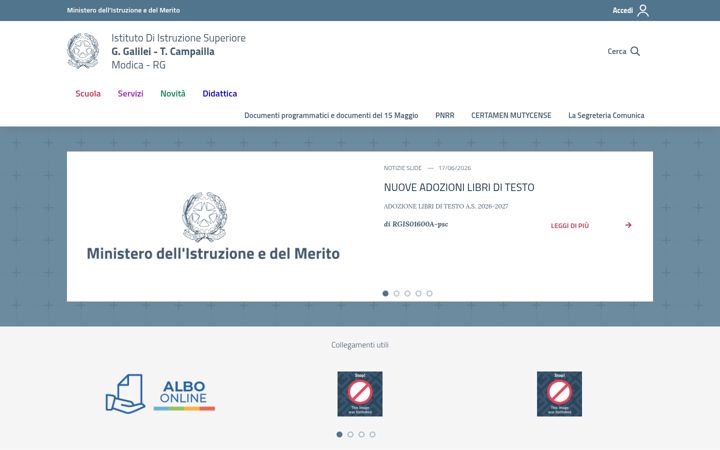The width and height of the screenshot is (720, 450).
Task: Open the CERTAMEN MUTYCENSE link
Action: (x=511, y=115)
